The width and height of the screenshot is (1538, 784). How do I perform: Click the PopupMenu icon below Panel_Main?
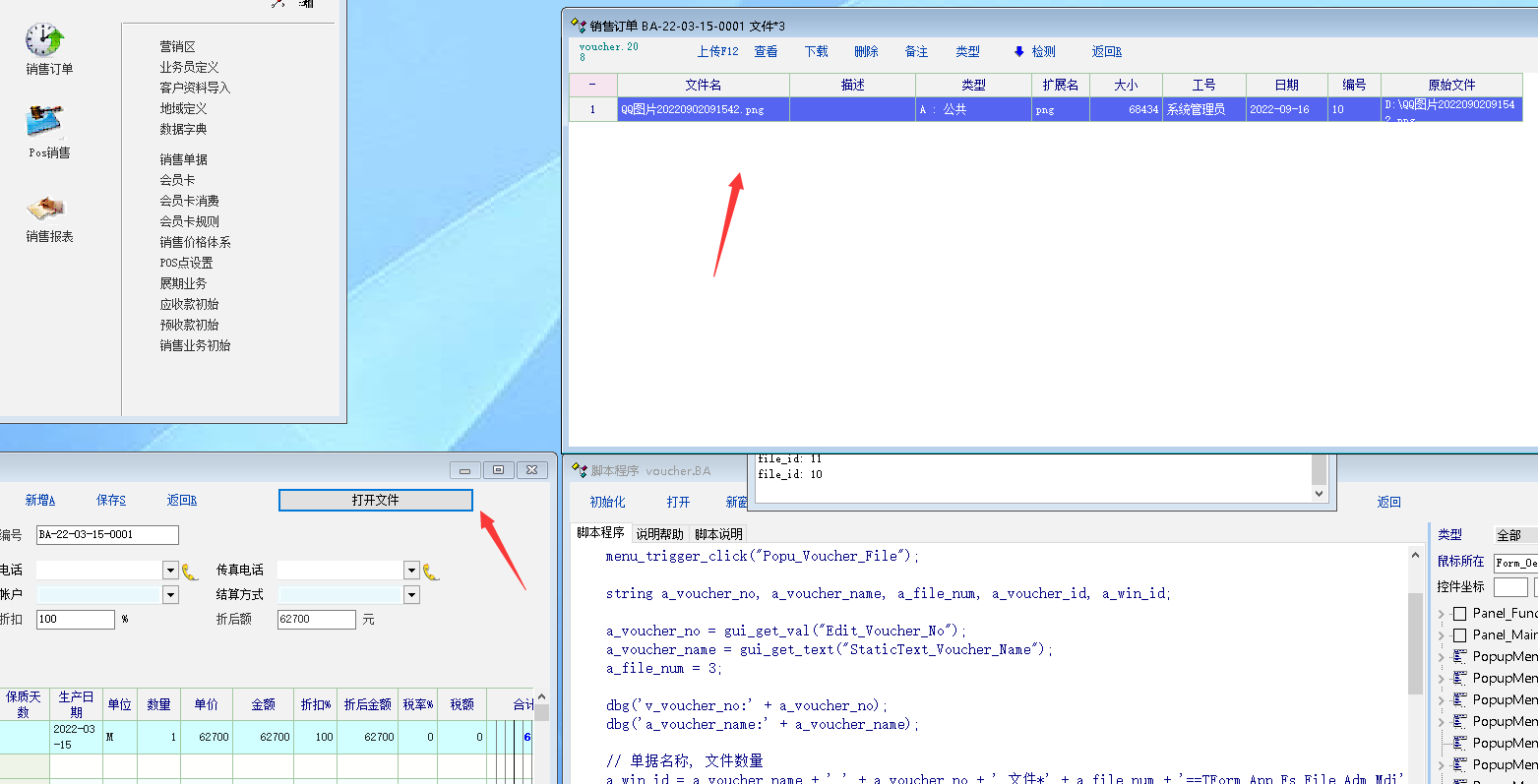pyautogui.click(x=1459, y=656)
